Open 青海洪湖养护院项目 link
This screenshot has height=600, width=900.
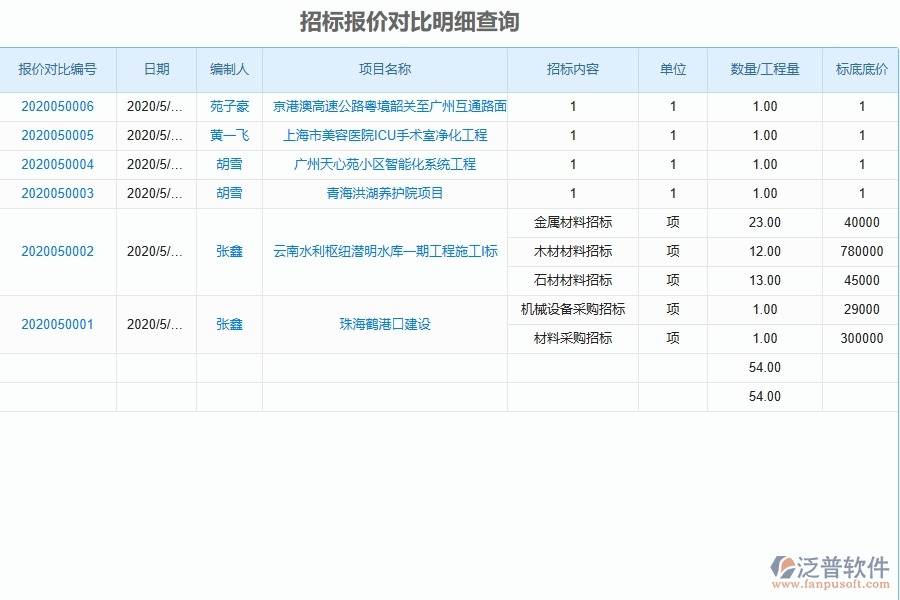[x=385, y=193]
